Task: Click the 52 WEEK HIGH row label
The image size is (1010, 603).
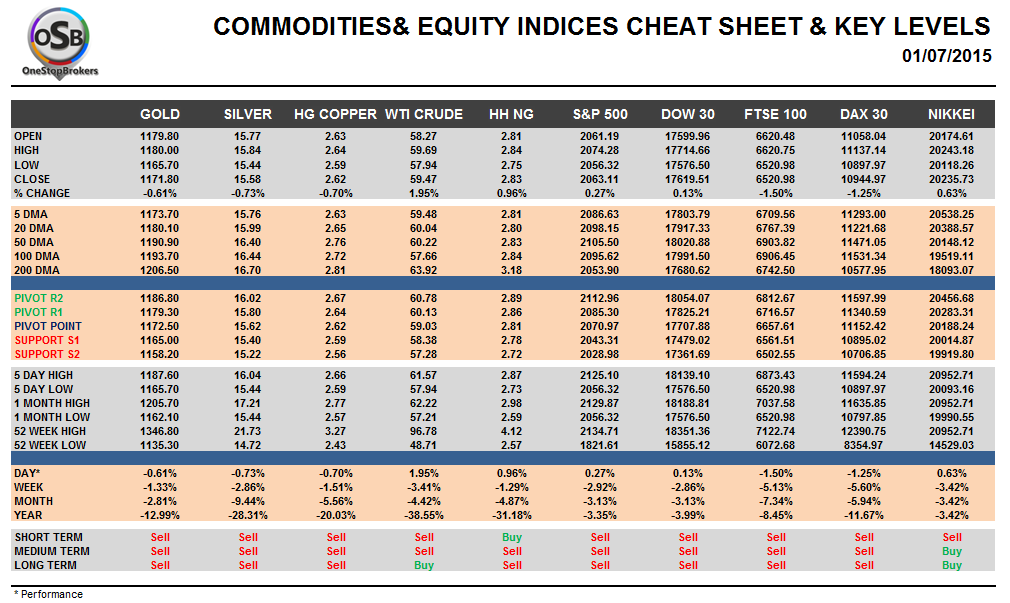Action: pos(52,430)
